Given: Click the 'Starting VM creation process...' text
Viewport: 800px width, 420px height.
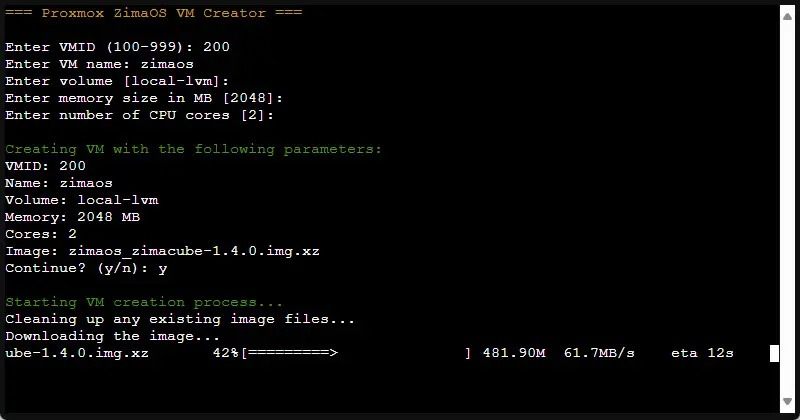Looking at the screenshot, I should tap(144, 302).
